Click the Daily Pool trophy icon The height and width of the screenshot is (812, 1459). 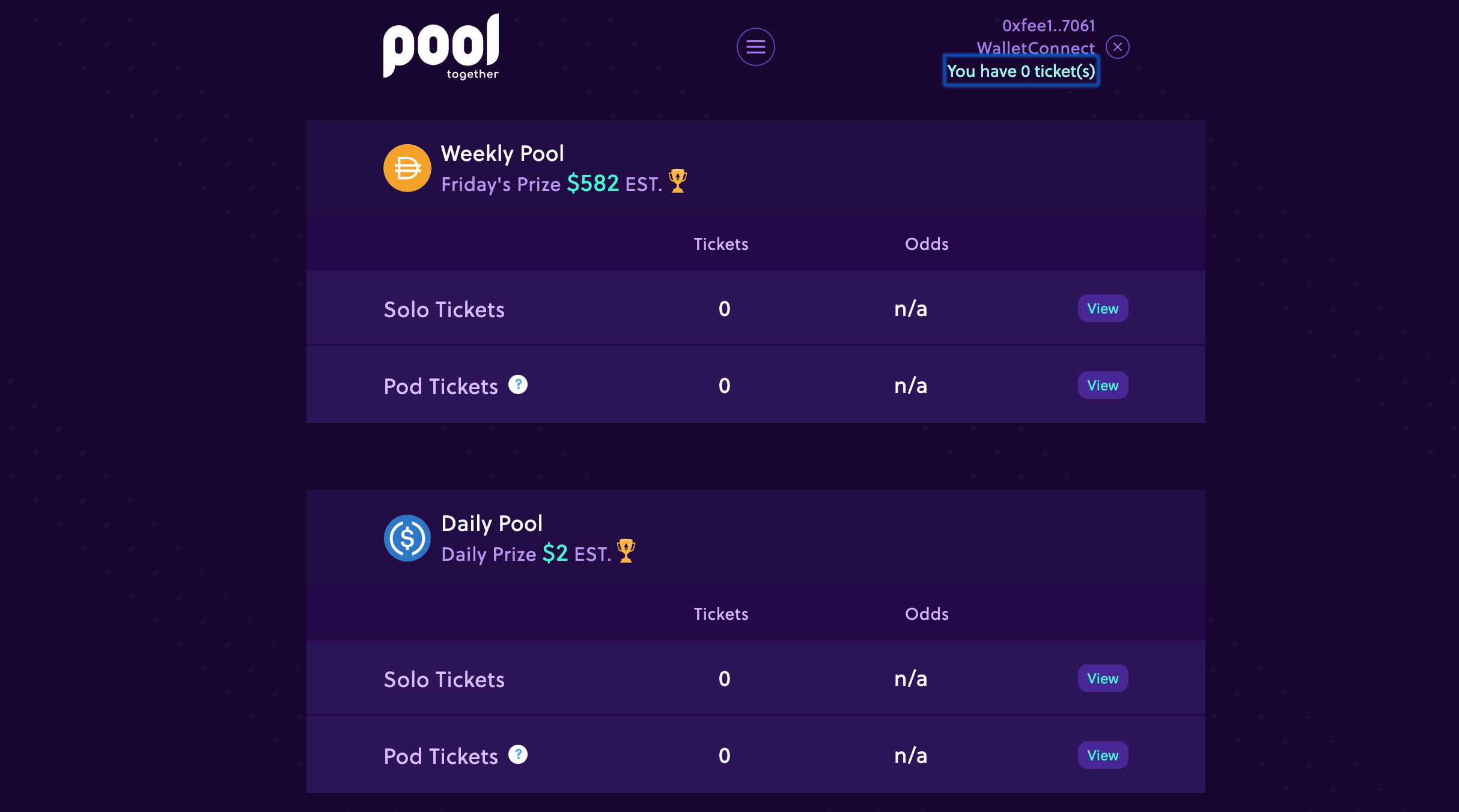626,551
